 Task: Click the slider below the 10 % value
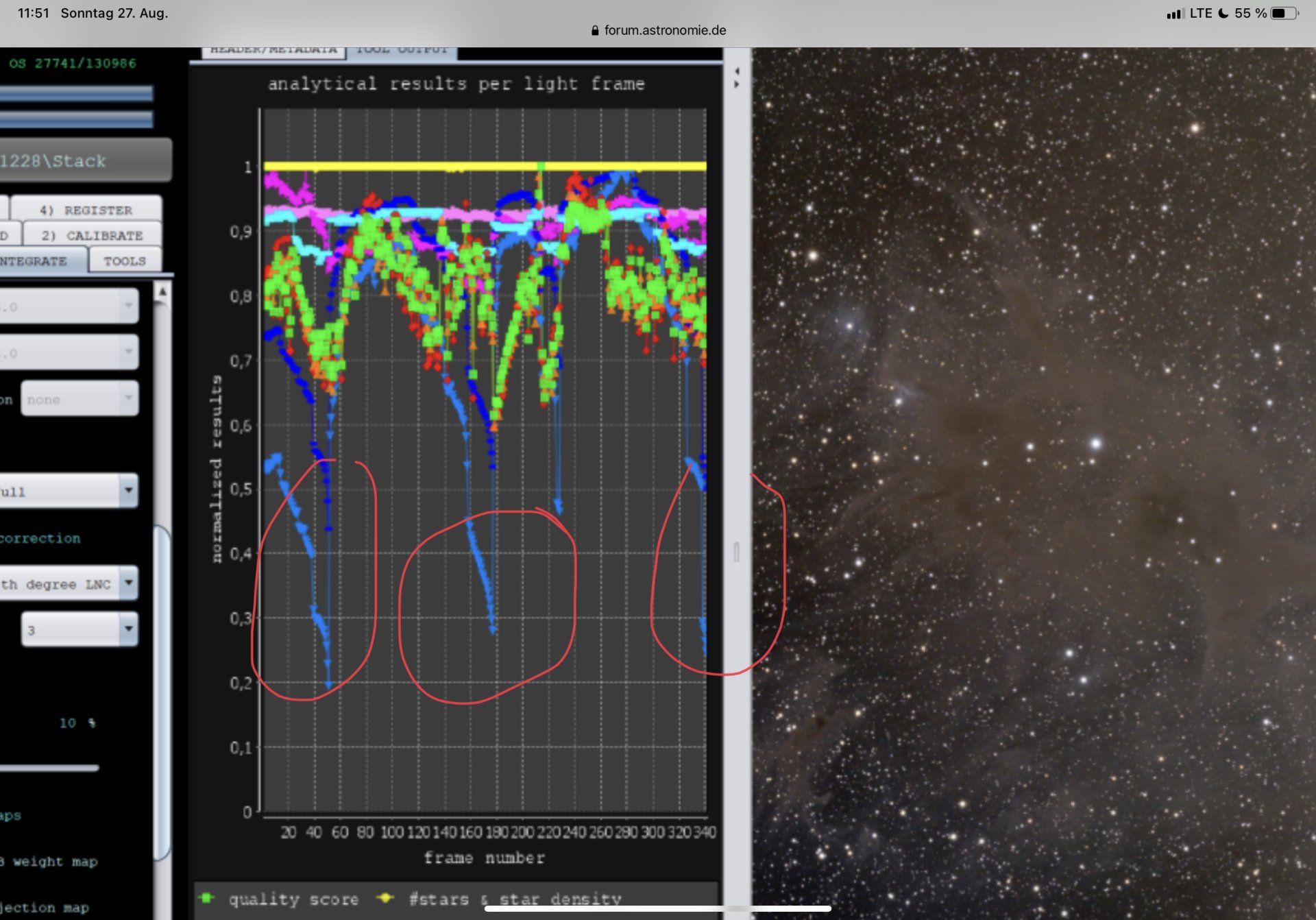coord(49,768)
